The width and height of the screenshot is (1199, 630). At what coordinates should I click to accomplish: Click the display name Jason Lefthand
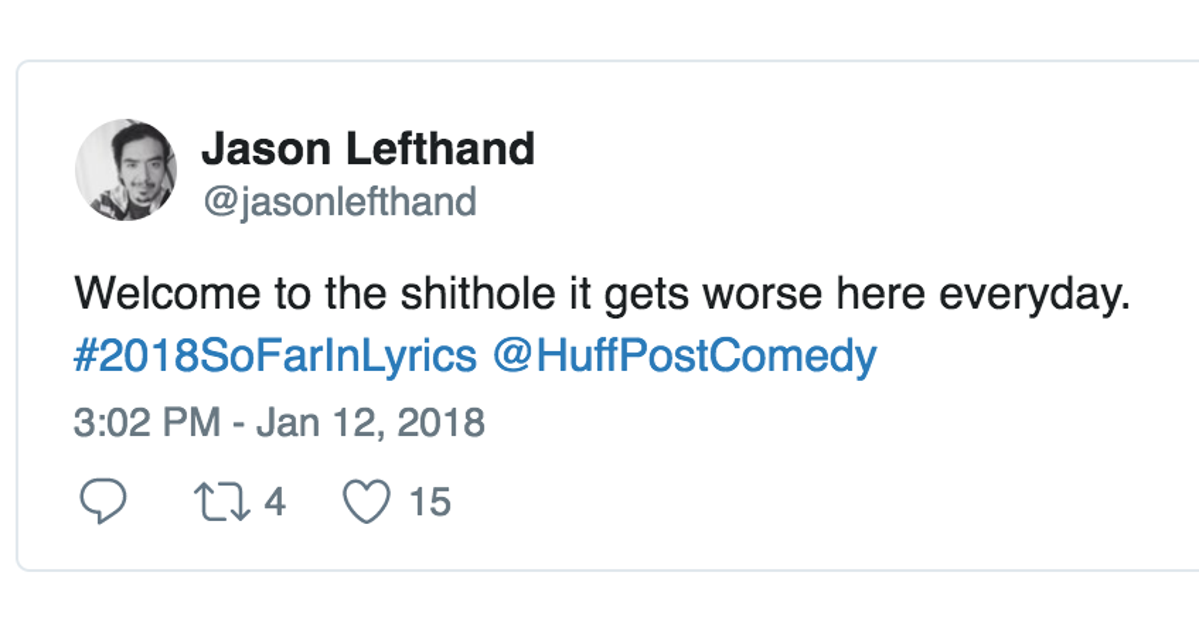[x=368, y=150]
